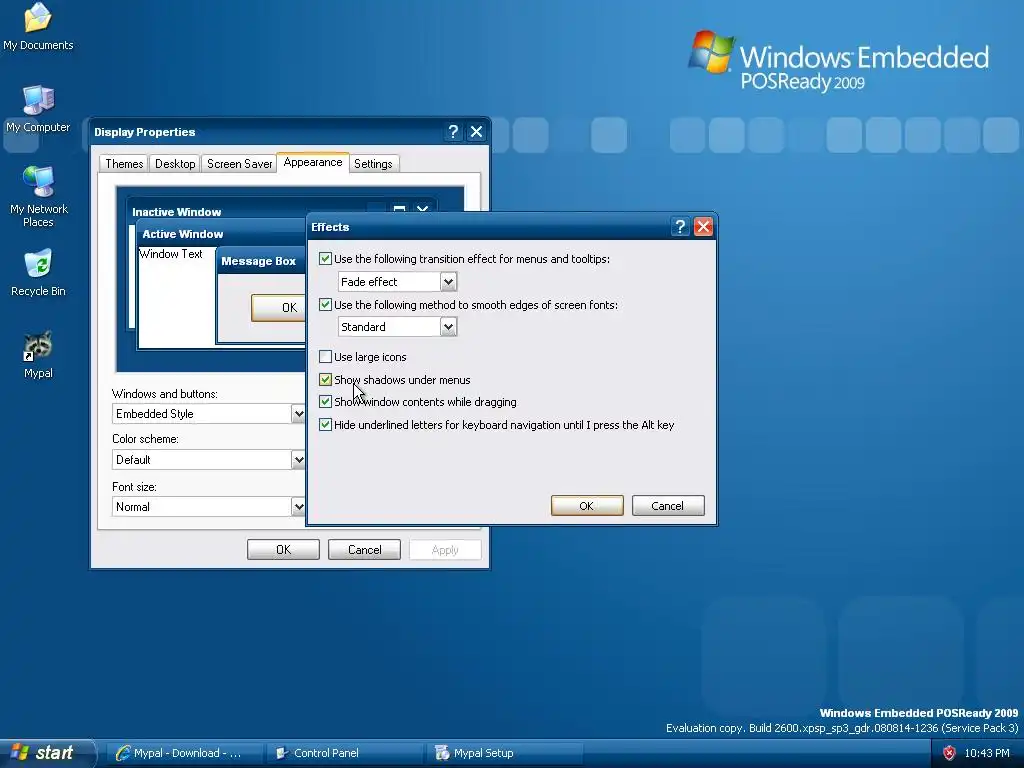Switch to Mypal Setup taskbar item

[505, 753]
